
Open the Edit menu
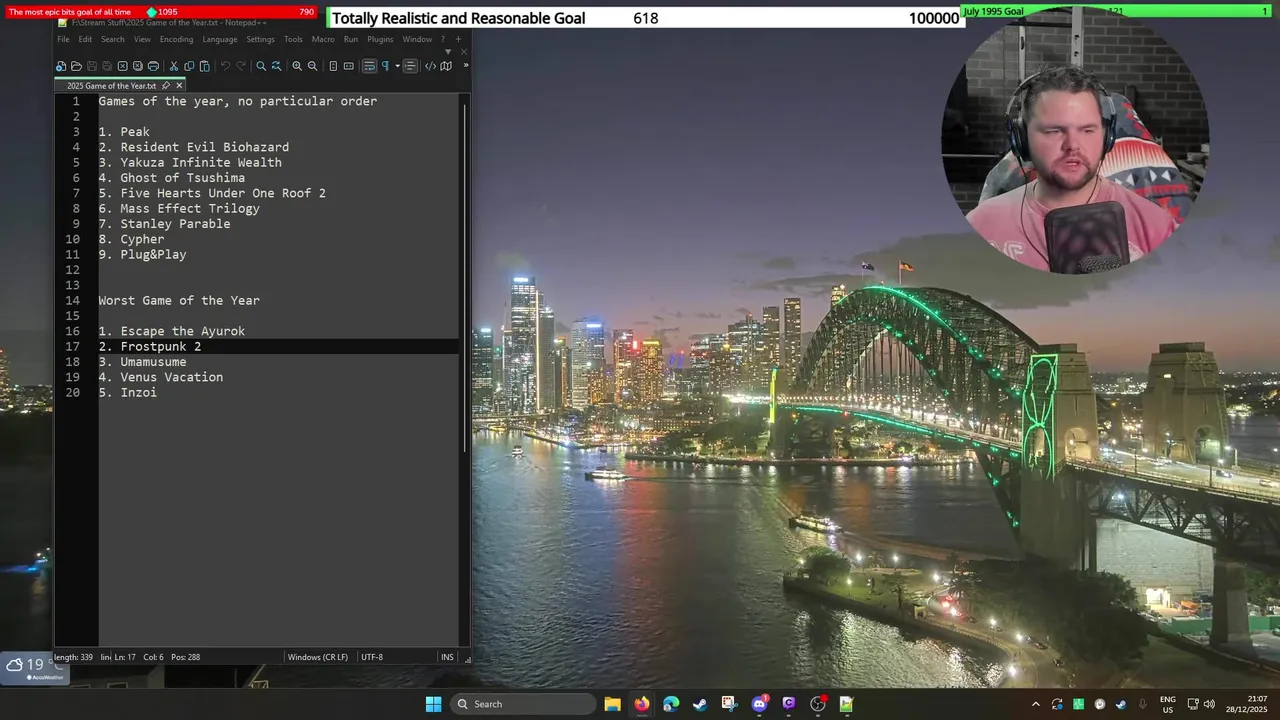click(x=85, y=39)
